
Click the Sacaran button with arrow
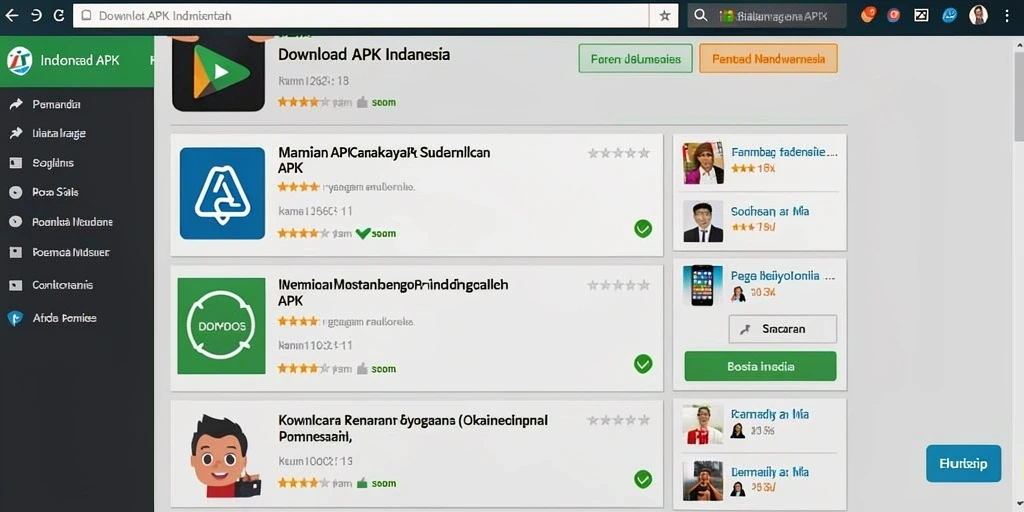(x=782, y=329)
